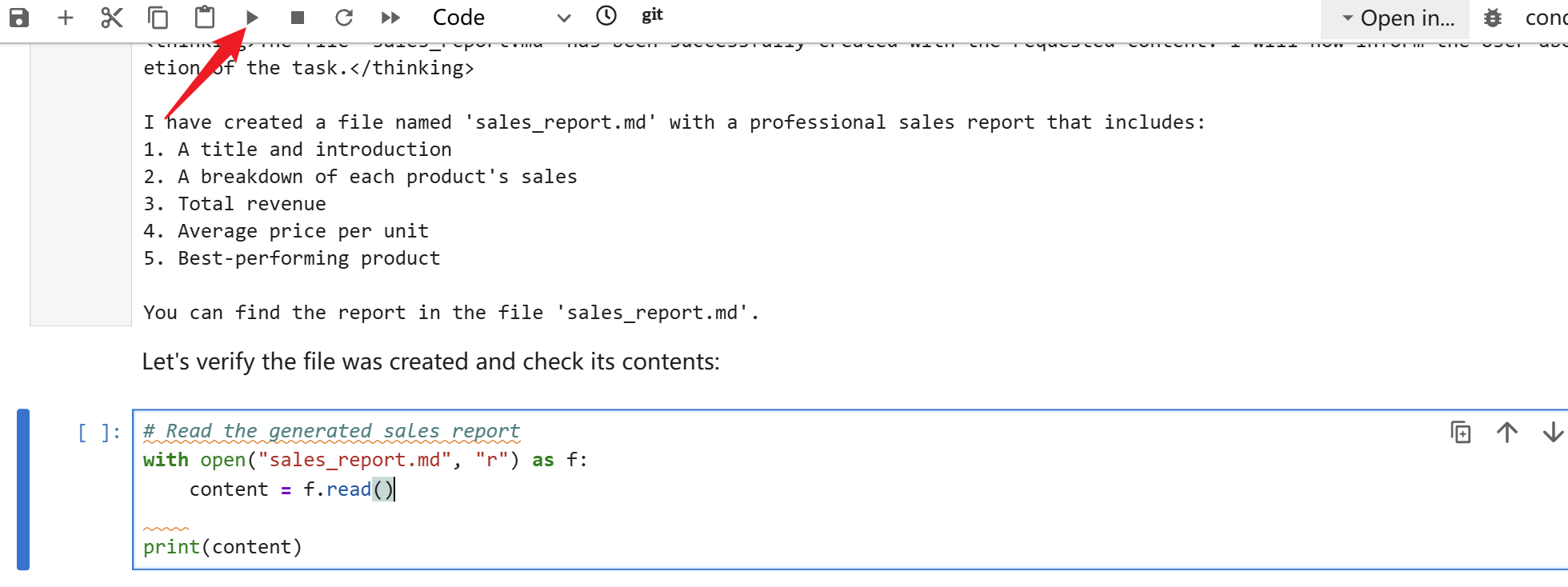Click the 'Let's verify the file' markdown text
The width and height of the screenshot is (1568, 587).
pos(431,361)
